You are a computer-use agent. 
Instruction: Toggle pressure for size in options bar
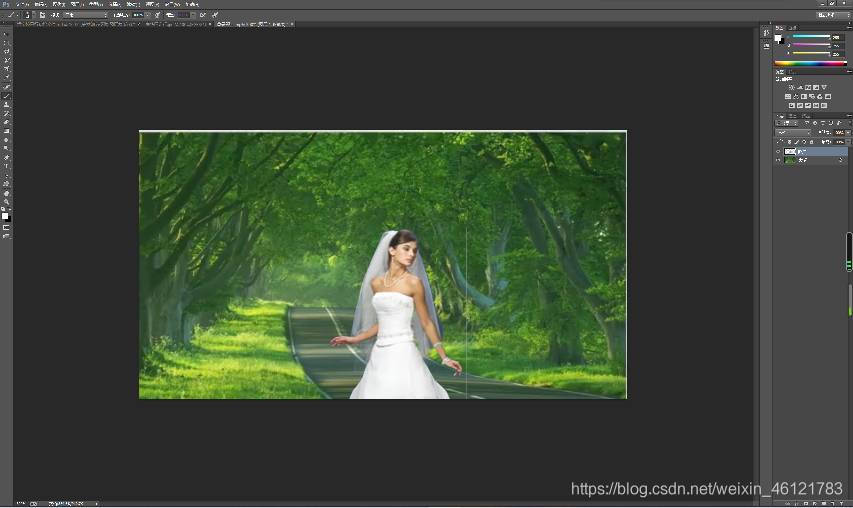215,15
